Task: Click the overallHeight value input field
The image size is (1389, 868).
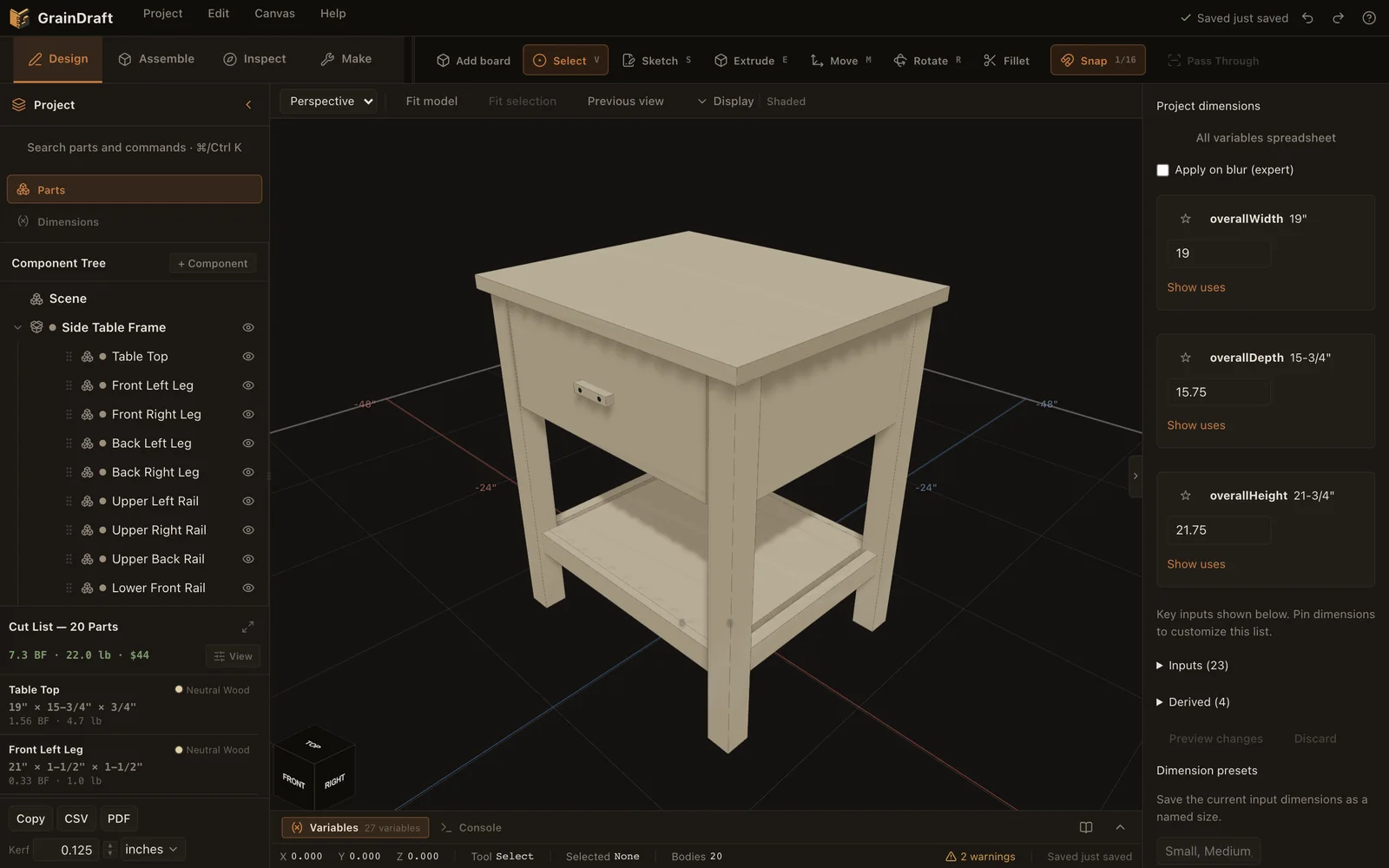Action: coord(1218,530)
